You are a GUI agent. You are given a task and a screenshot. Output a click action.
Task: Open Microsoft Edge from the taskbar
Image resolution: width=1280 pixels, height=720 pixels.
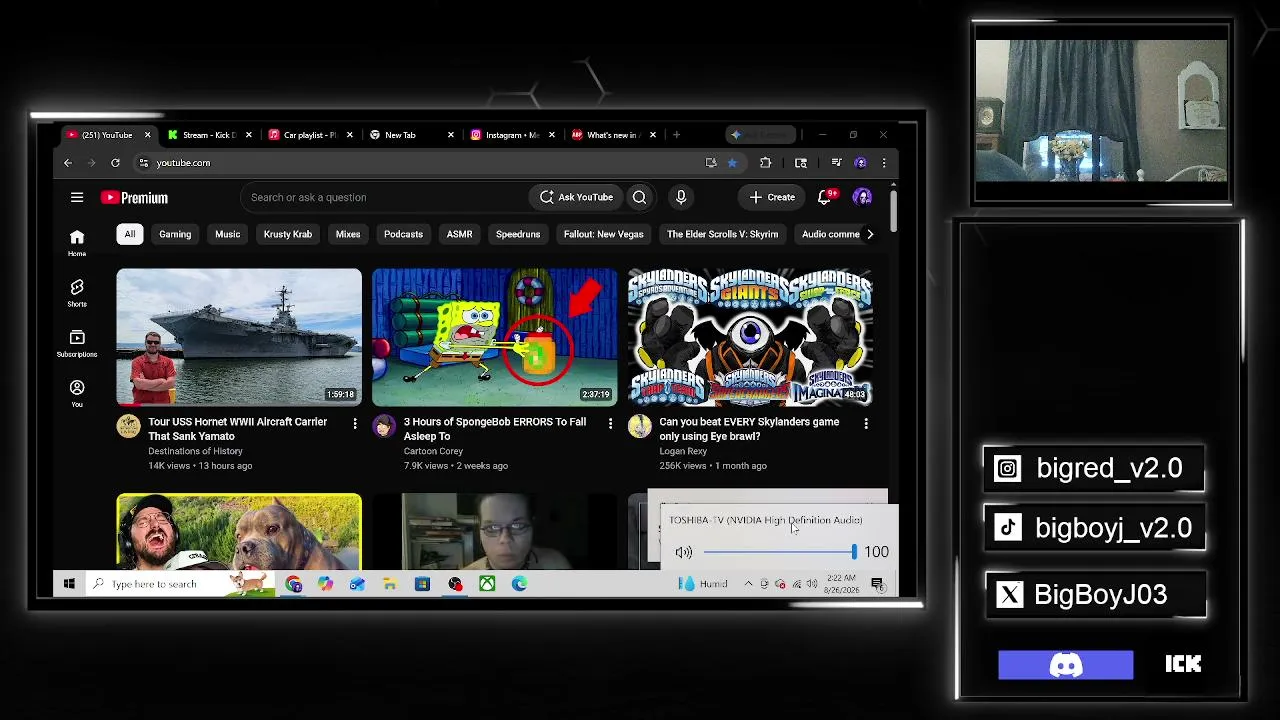[x=519, y=584]
